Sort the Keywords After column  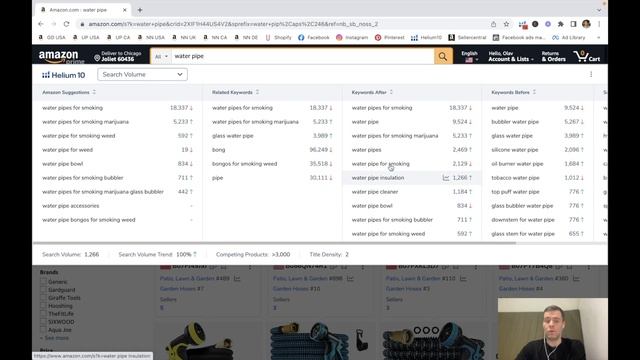point(391,92)
